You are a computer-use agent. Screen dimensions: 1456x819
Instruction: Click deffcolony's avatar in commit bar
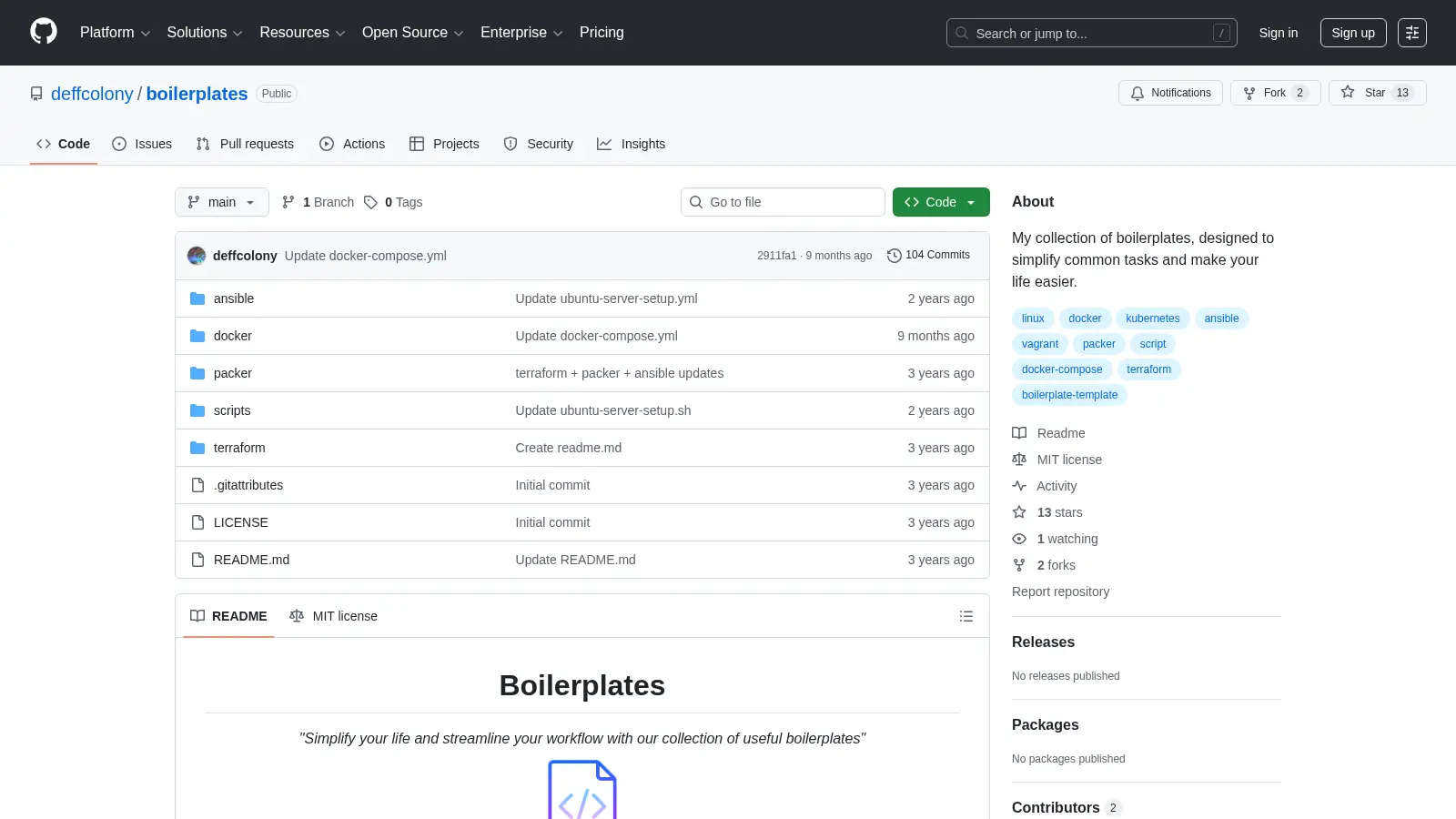click(197, 256)
